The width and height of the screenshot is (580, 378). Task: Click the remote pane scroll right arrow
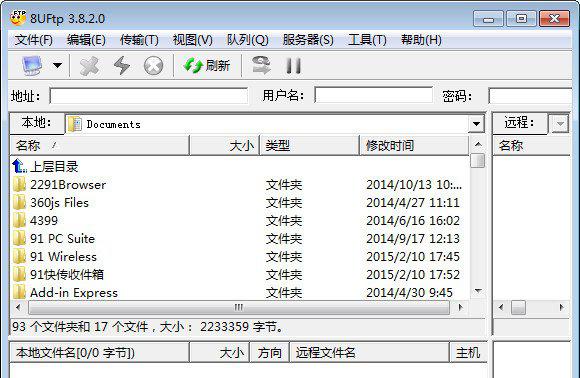click(562, 307)
